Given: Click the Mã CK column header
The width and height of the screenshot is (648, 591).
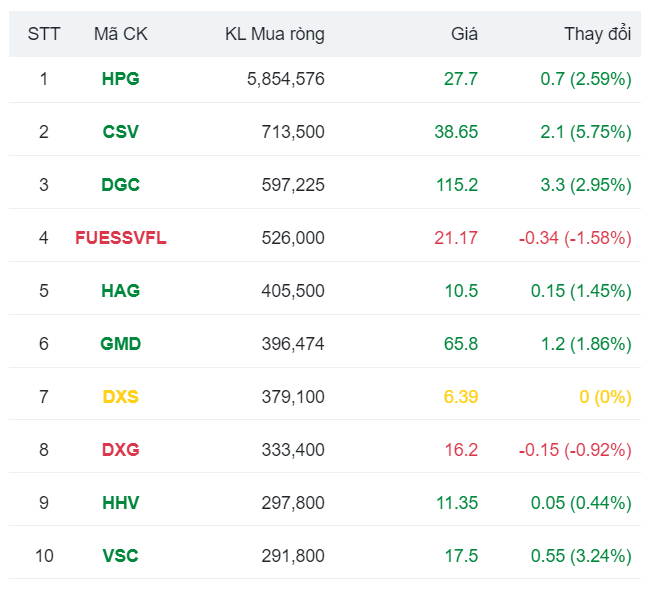Looking at the screenshot, I should click(120, 34).
